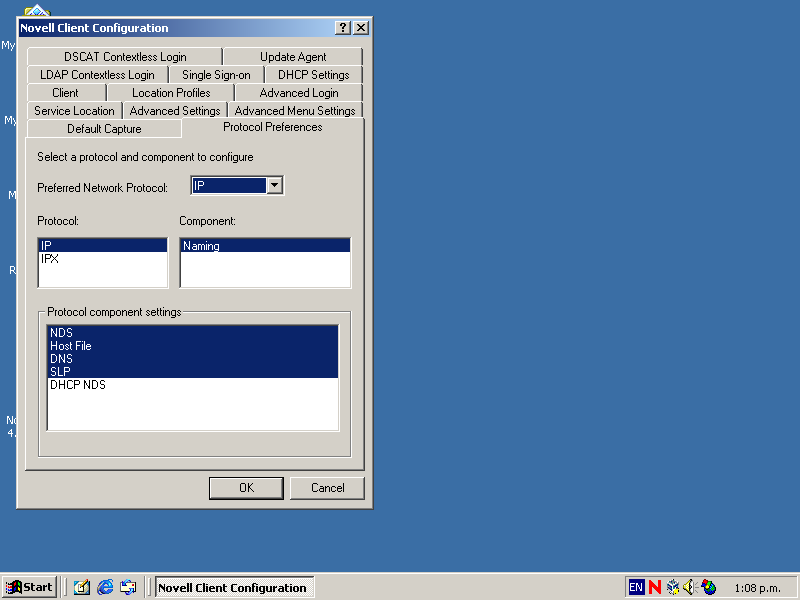Click the Novell Client Configuration taskbar button

coord(235,587)
